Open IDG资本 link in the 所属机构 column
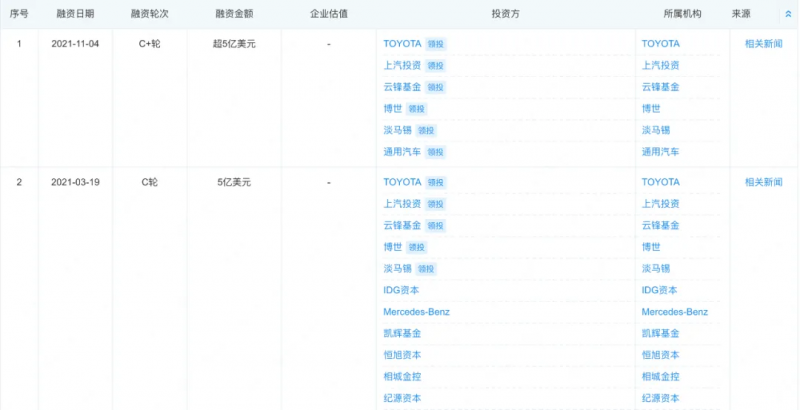The height and width of the screenshot is (410, 800). point(660,291)
